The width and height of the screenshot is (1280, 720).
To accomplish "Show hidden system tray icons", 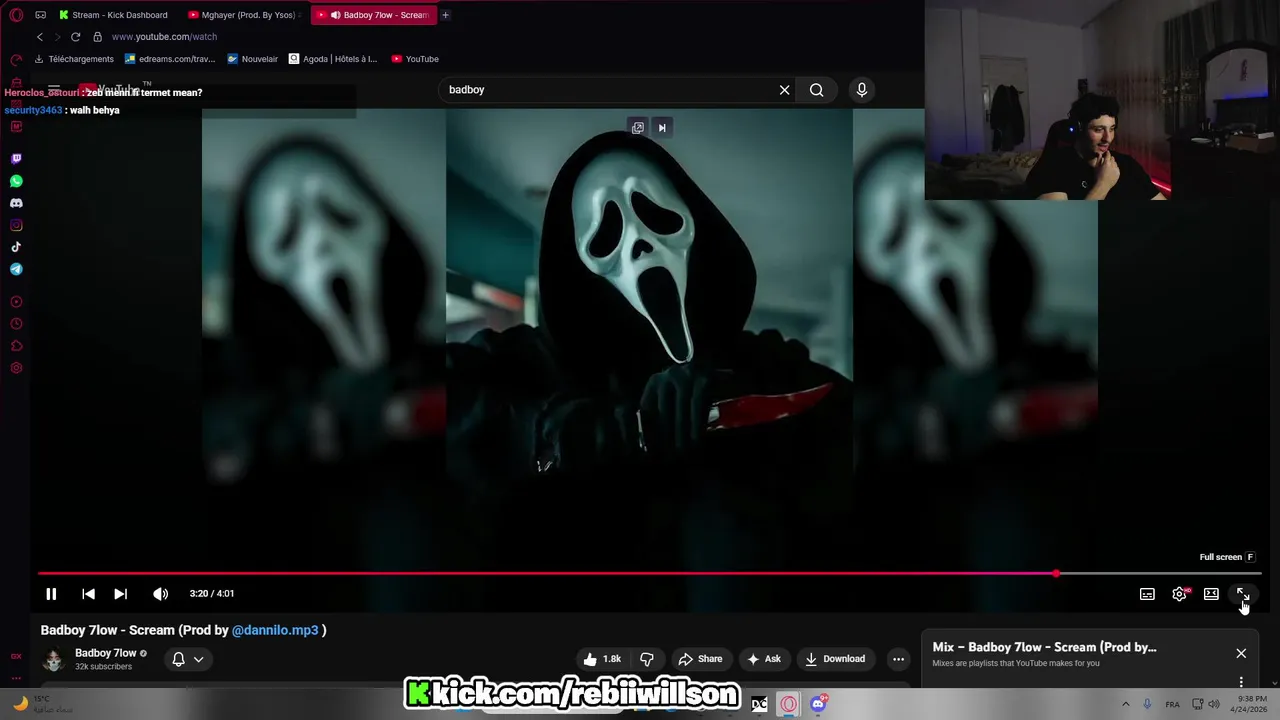I will point(1125,704).
